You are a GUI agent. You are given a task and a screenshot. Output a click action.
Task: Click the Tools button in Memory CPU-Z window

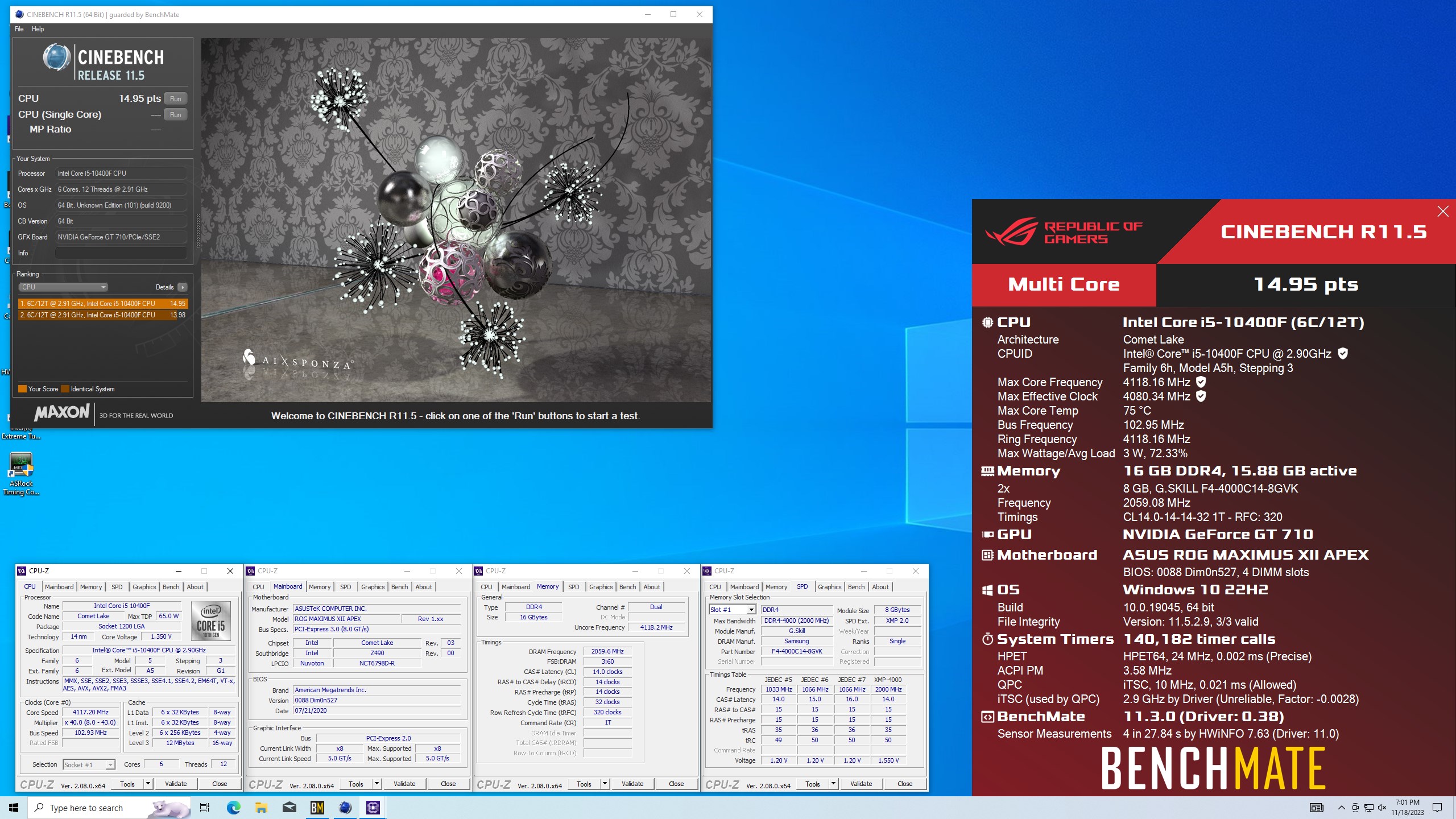point(584,784)
